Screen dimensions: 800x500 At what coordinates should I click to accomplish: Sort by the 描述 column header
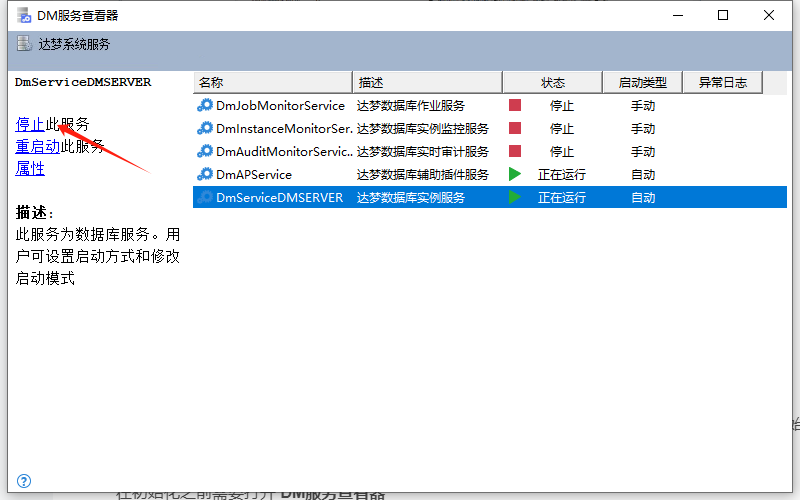428,83
